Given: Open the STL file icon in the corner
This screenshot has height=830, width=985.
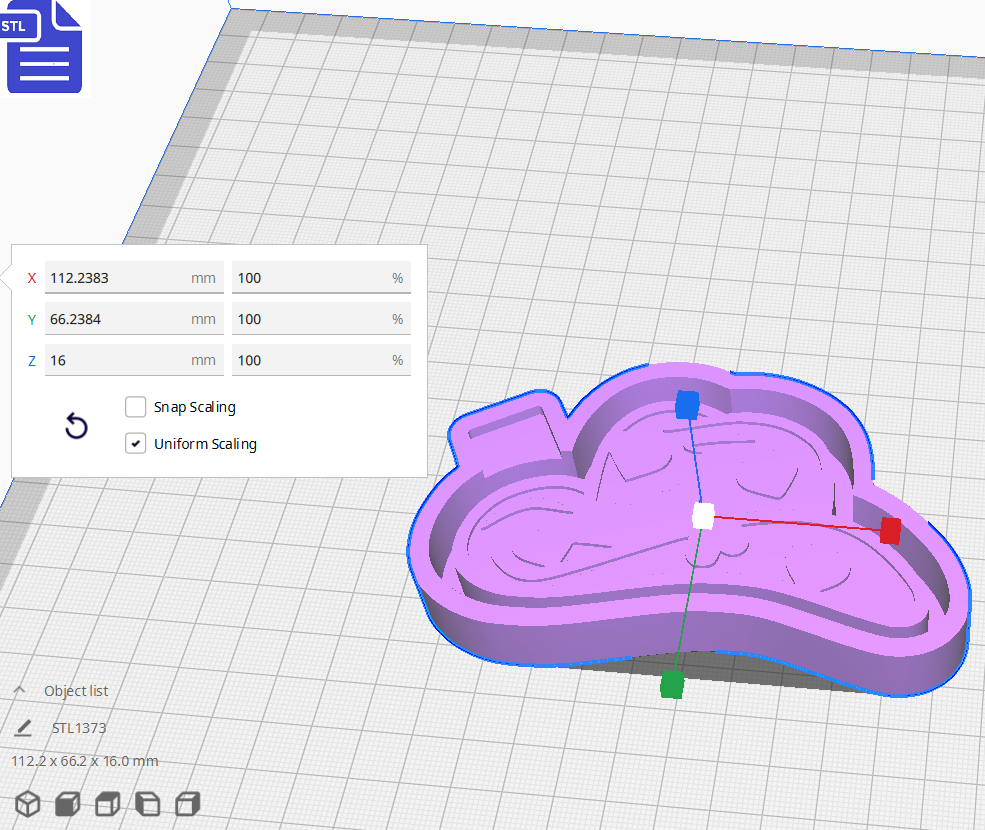Looking at the screenshot, I should pyautogui.click(x=44, y=47).
